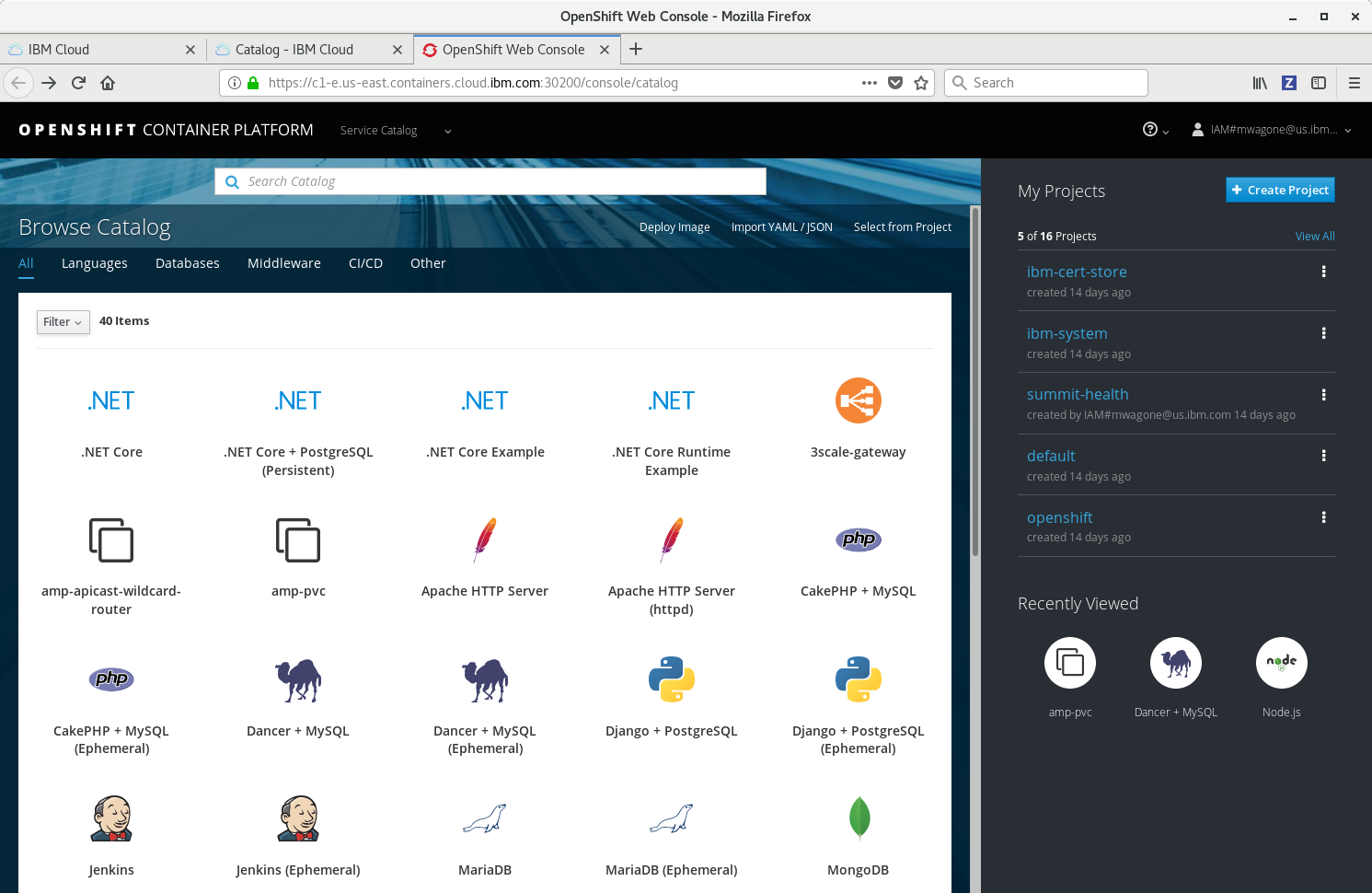Viewport: 1372px width, 893px height.
Task: Open the openshift project link
Action: click(1060, 517)
